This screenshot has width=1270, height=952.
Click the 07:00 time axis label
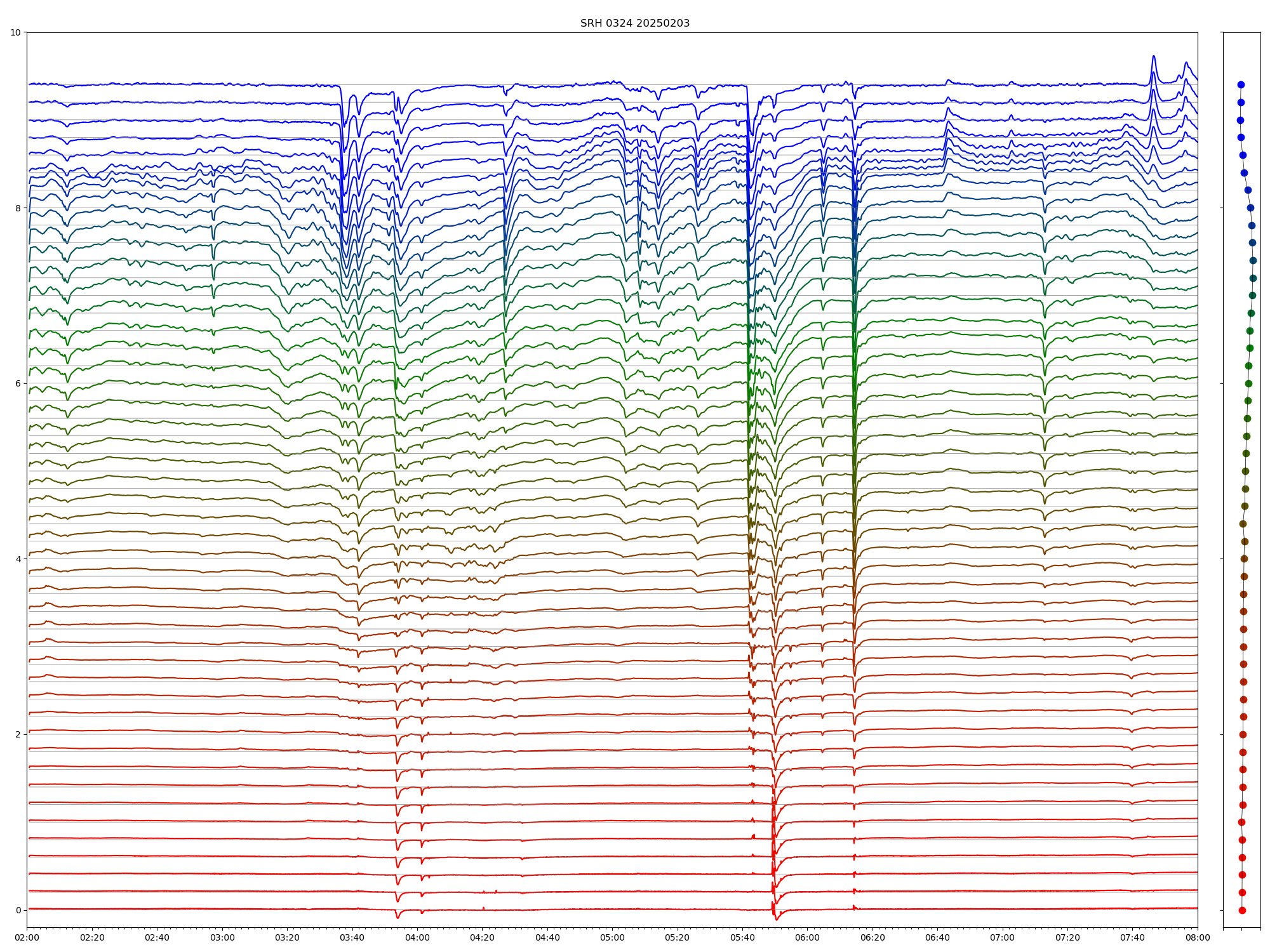pyautogui.click(x=1003, y=937)
